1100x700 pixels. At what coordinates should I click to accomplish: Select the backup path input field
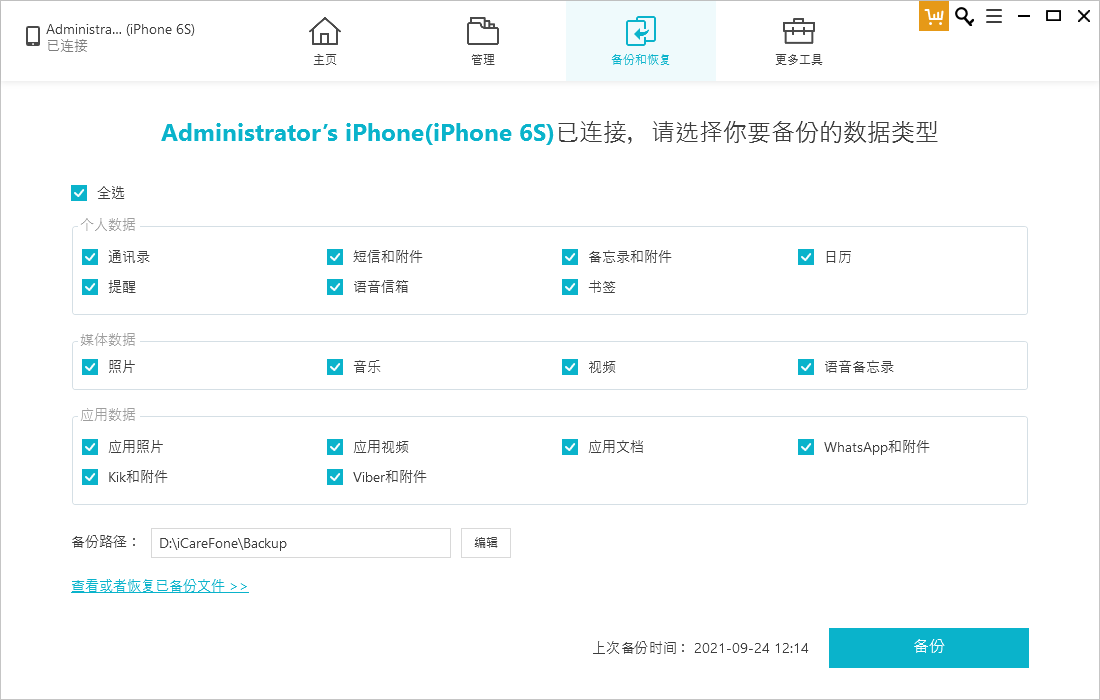coord(300,542)
